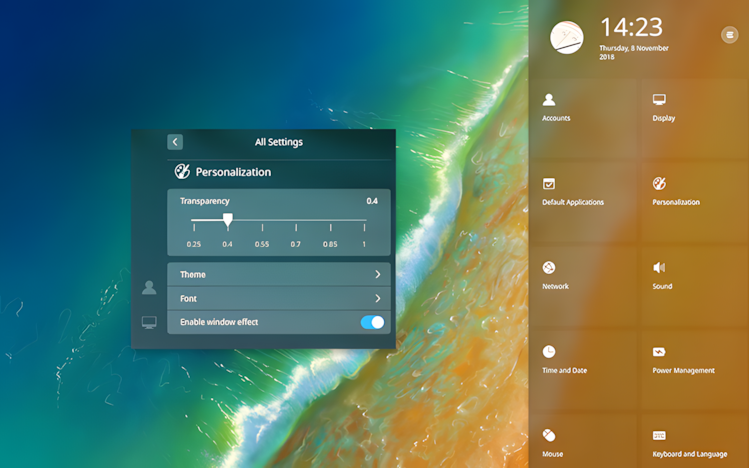749x468 pixels.
Task: Click the Sound label
Action: coord(663,286)
